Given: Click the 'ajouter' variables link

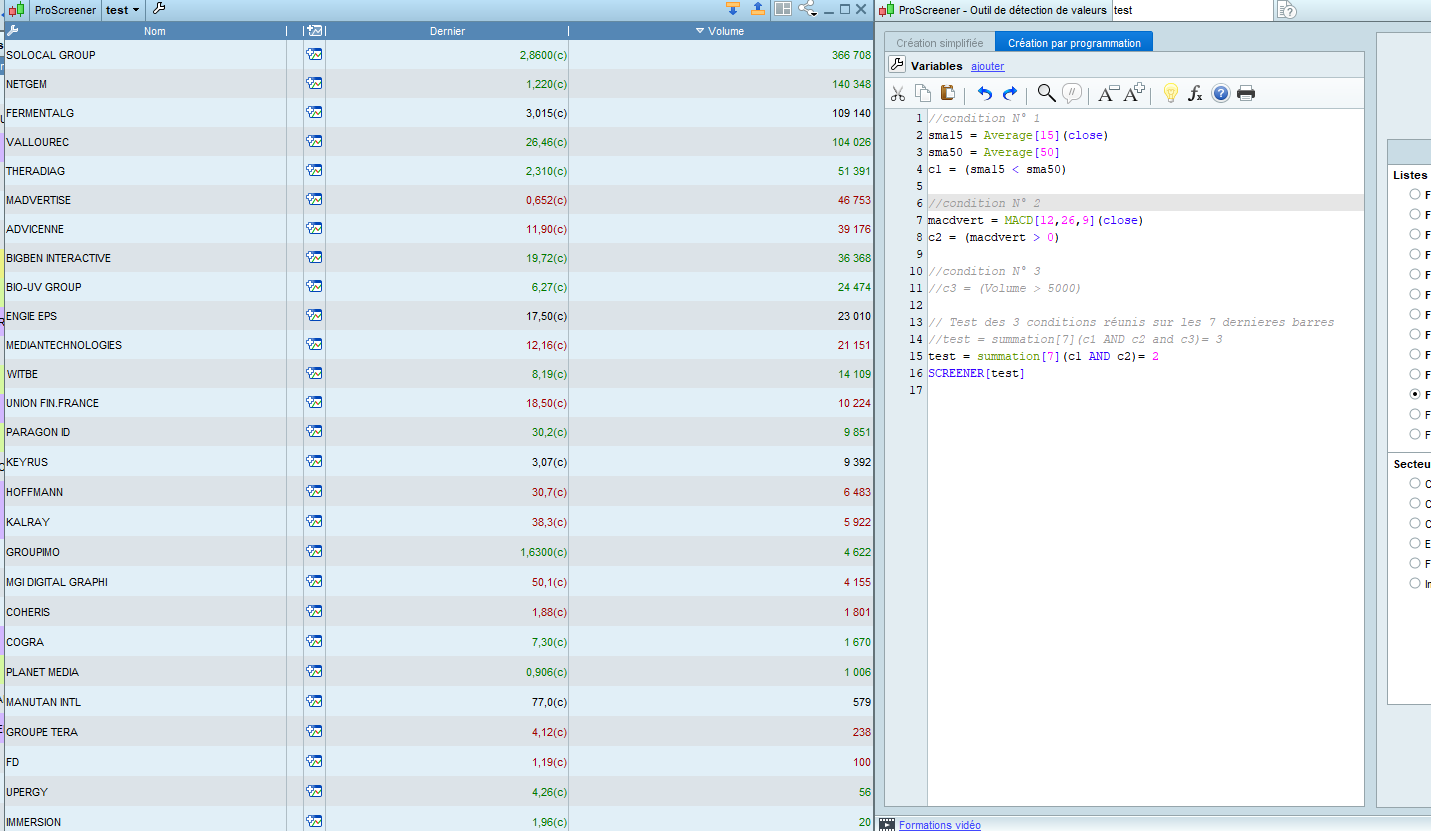Looking at the screenshot, I should [x=987, y=66].
